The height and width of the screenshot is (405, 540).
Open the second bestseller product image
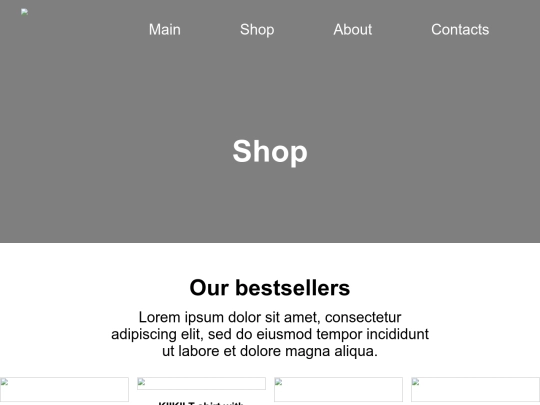click(x=201, y=384)
